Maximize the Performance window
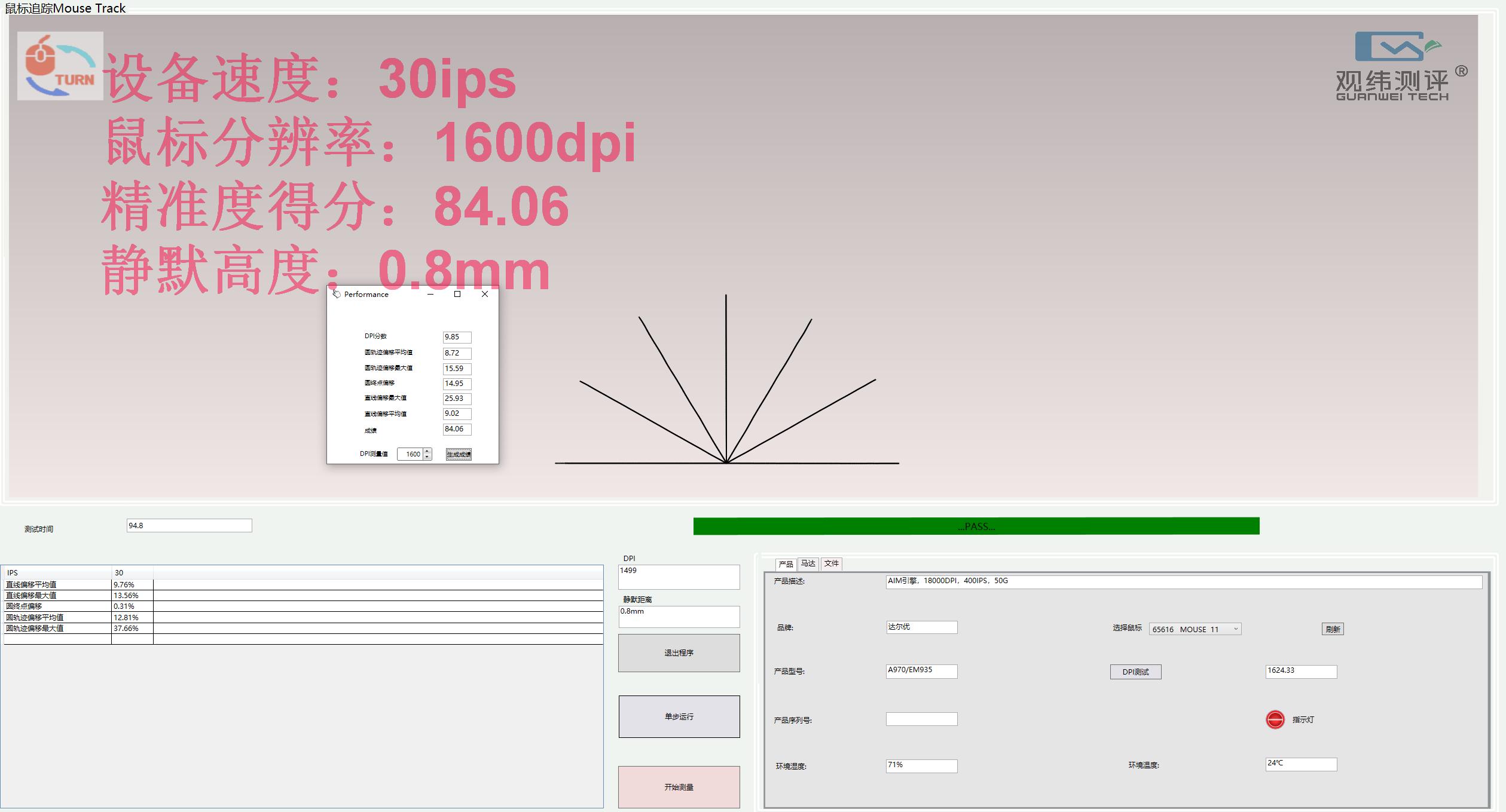Viewport: 1506px width, 812px height. point(457,294)
